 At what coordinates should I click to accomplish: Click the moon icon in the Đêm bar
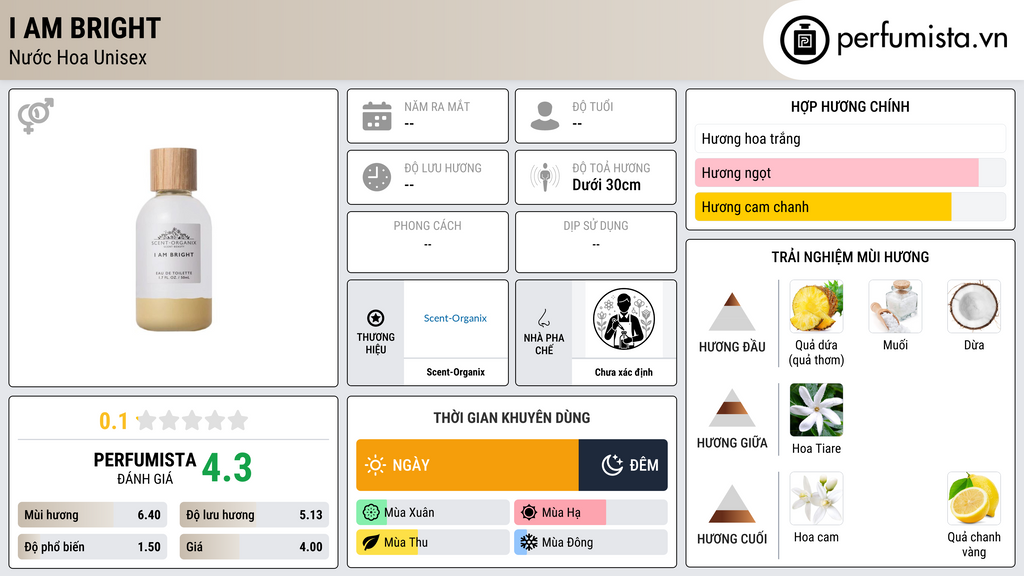(x=612, y=465)
